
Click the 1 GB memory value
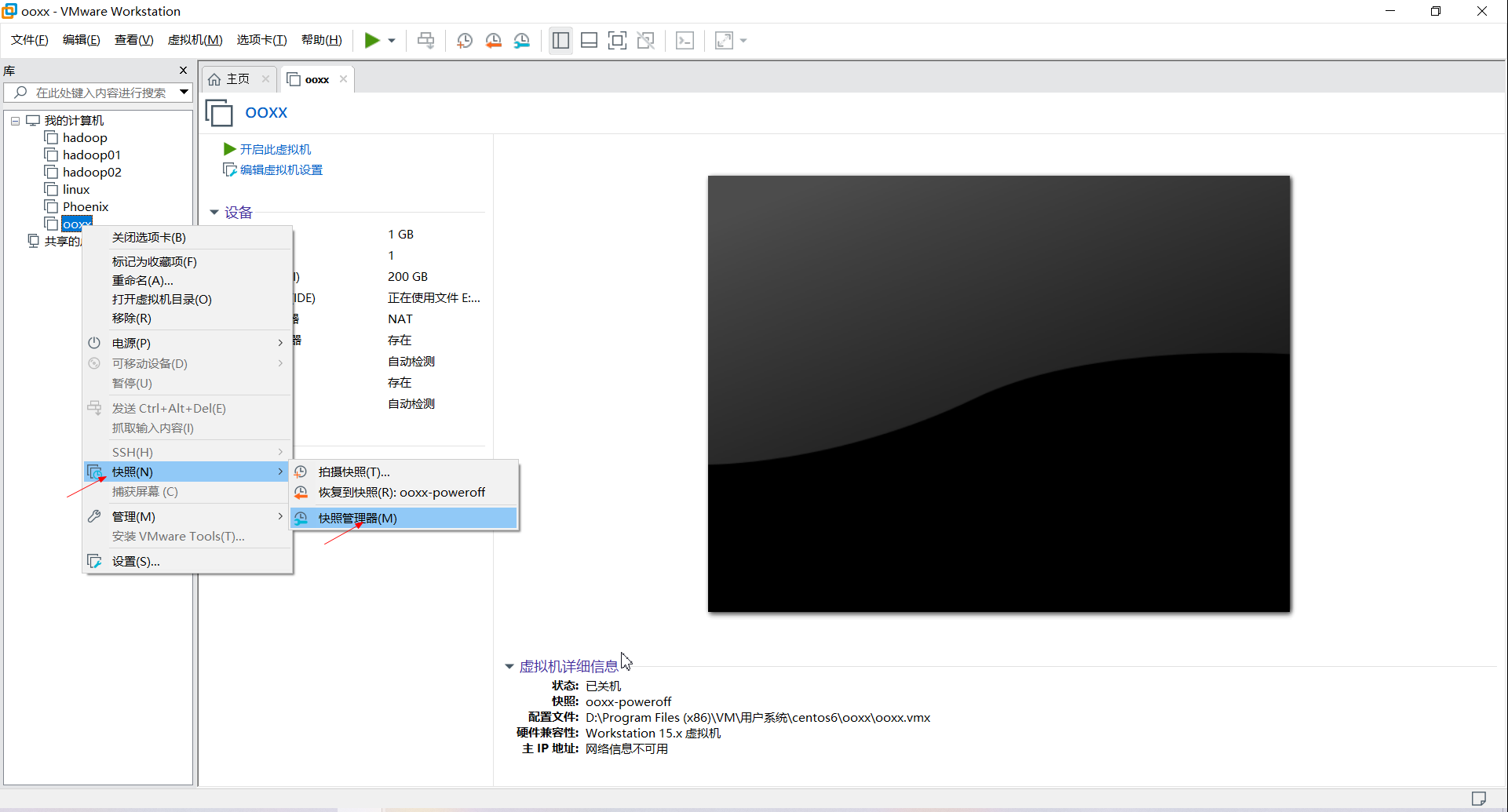click(x=400, y=235)
